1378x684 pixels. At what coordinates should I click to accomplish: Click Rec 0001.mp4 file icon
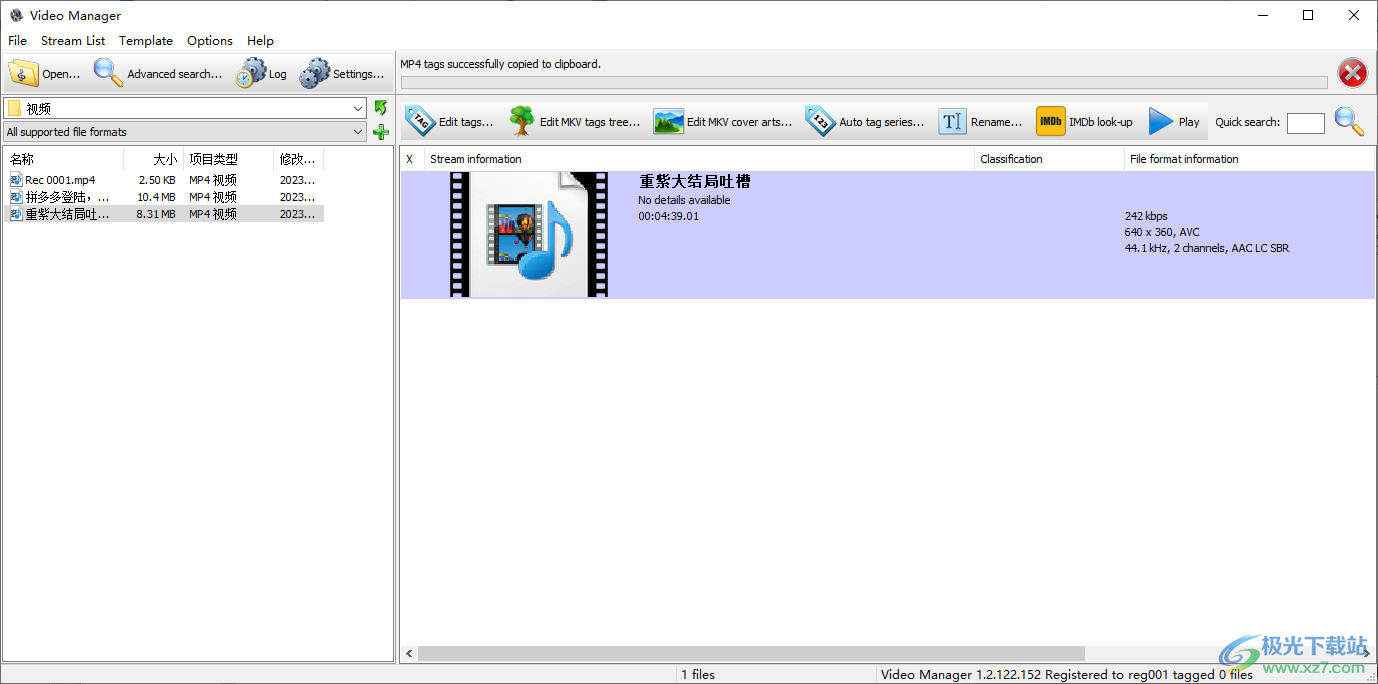pos(16,180)
